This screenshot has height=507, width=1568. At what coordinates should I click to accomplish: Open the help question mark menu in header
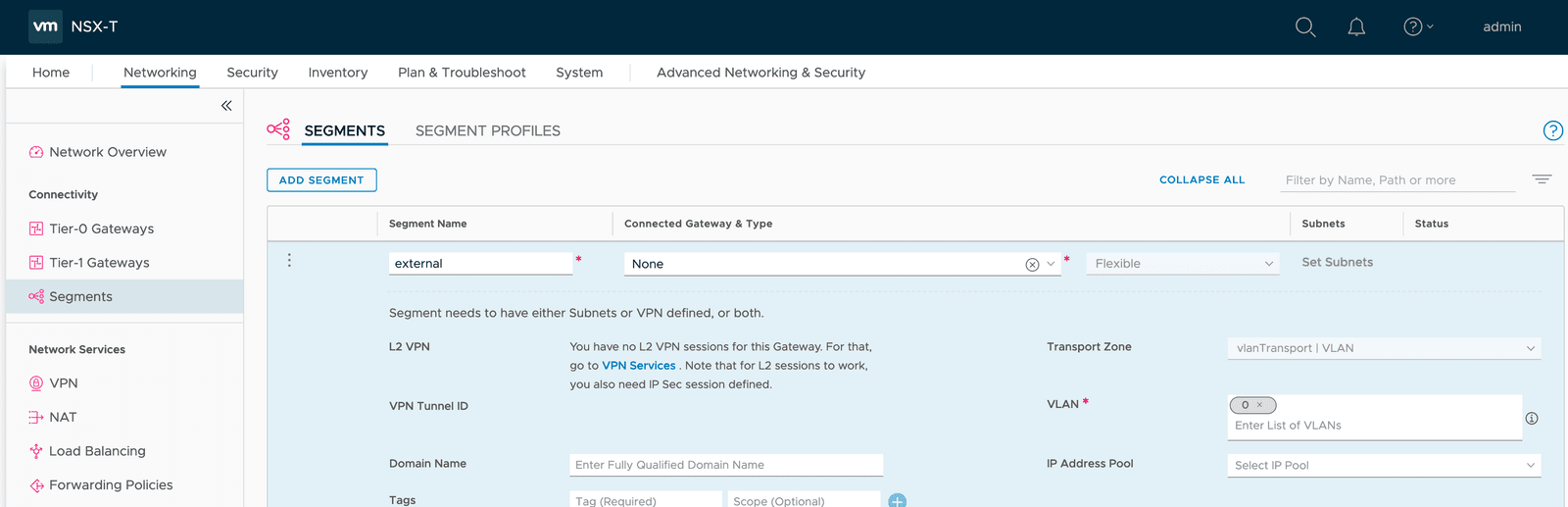coord(1418,26)
